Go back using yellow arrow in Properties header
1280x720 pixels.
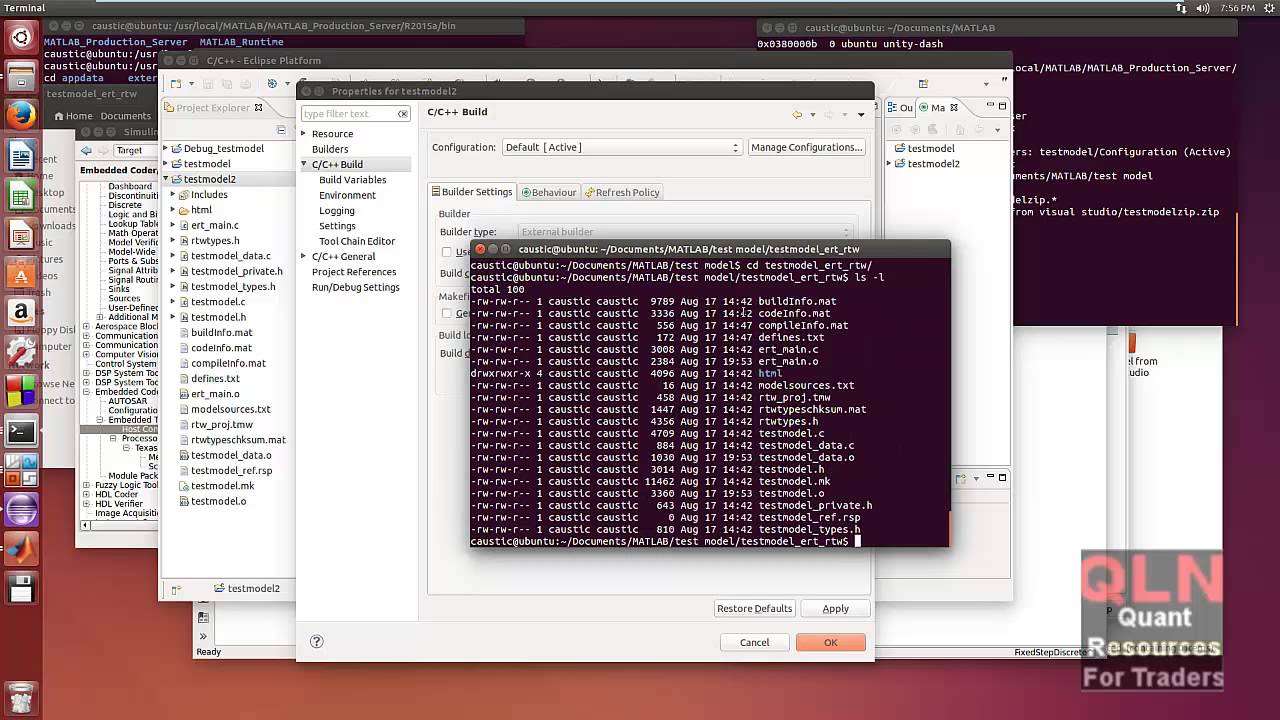pos(797,114)
